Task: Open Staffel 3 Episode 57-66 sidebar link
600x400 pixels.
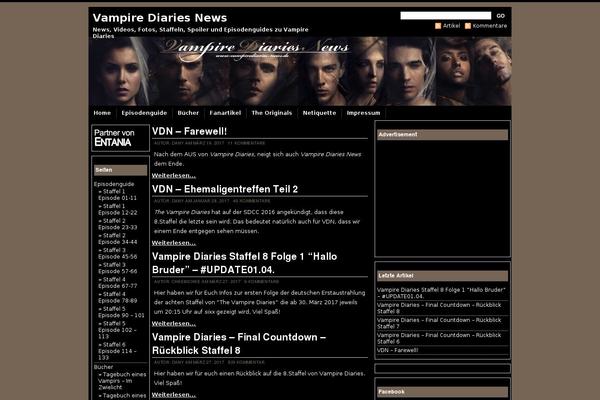Action: [x=117, y=268]
